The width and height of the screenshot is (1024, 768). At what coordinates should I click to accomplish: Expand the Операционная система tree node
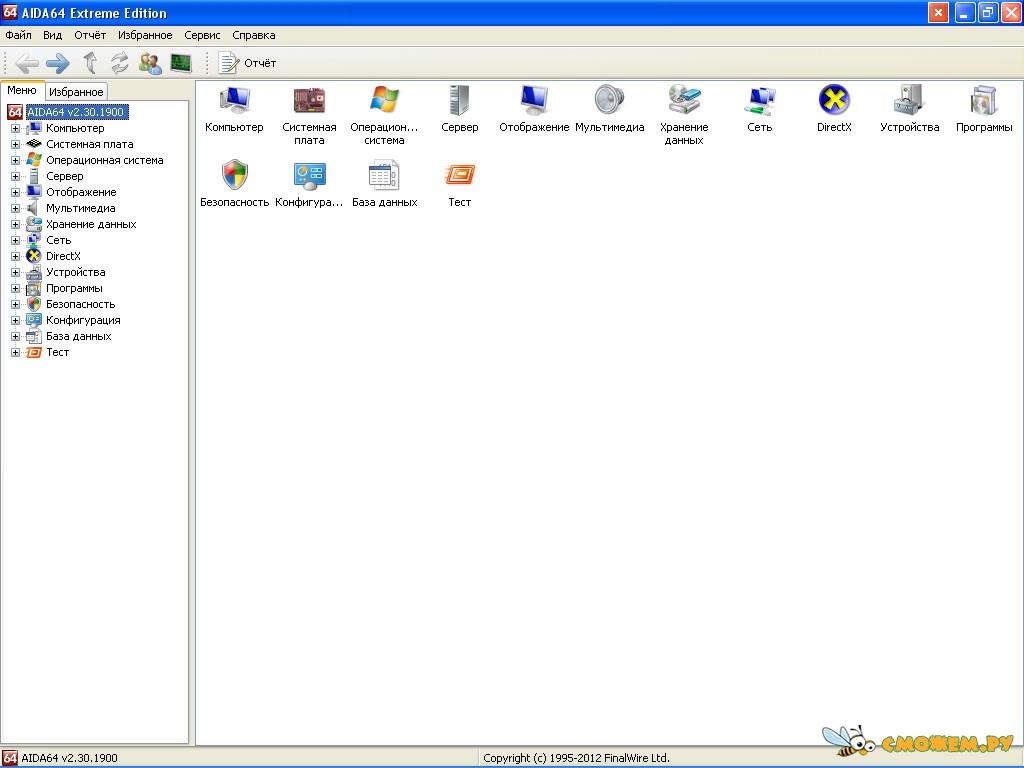point(15,161)
